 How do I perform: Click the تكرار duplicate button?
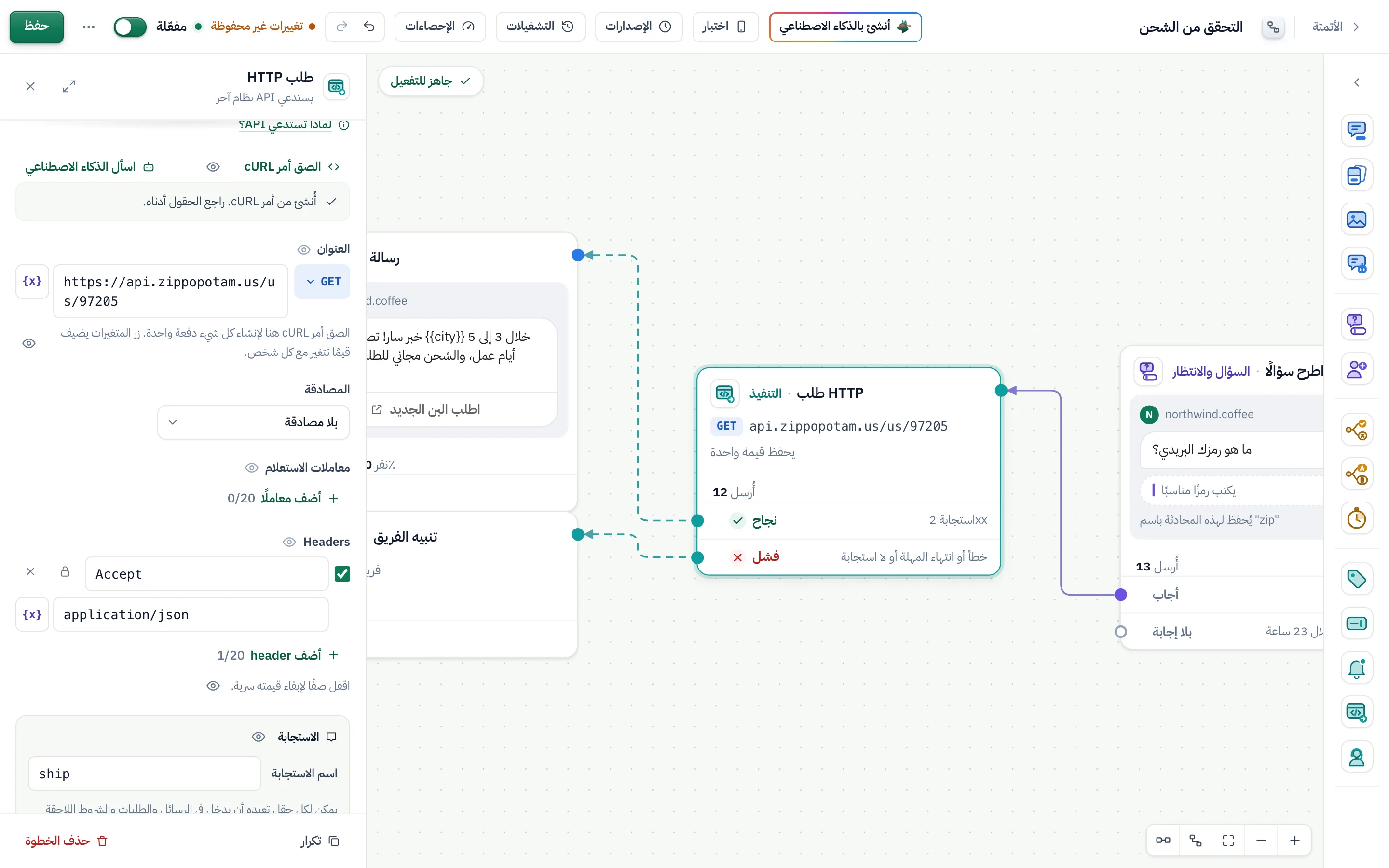coord(320,841)
